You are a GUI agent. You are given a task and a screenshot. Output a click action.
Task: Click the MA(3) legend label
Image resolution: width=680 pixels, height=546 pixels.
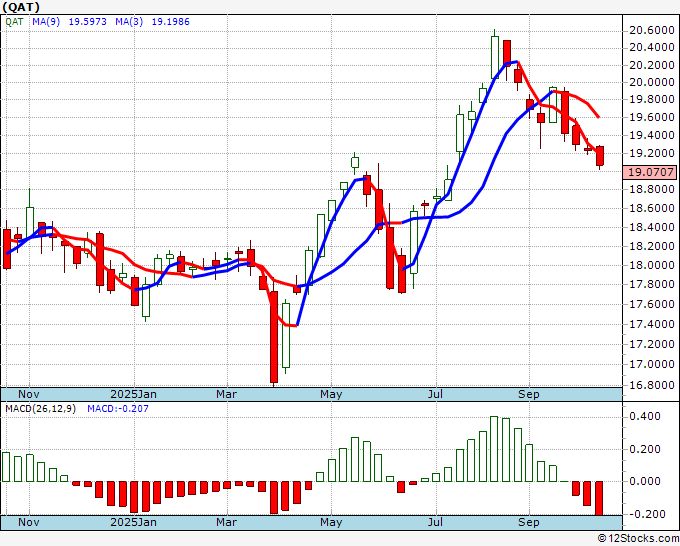click(x=129, y=21)
